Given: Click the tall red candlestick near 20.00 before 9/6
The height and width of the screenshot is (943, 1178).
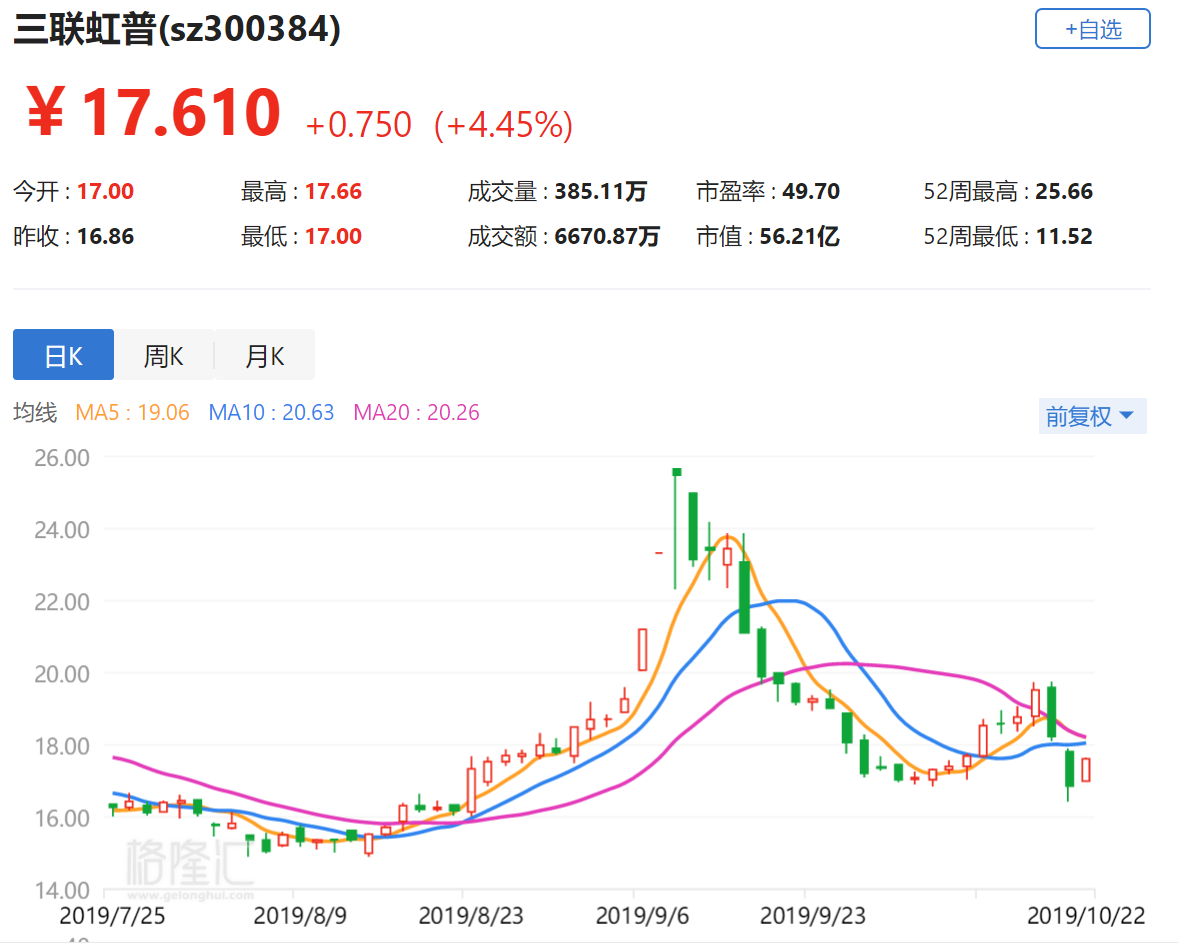Looking at the screenshot, I should tap(642, 650).
